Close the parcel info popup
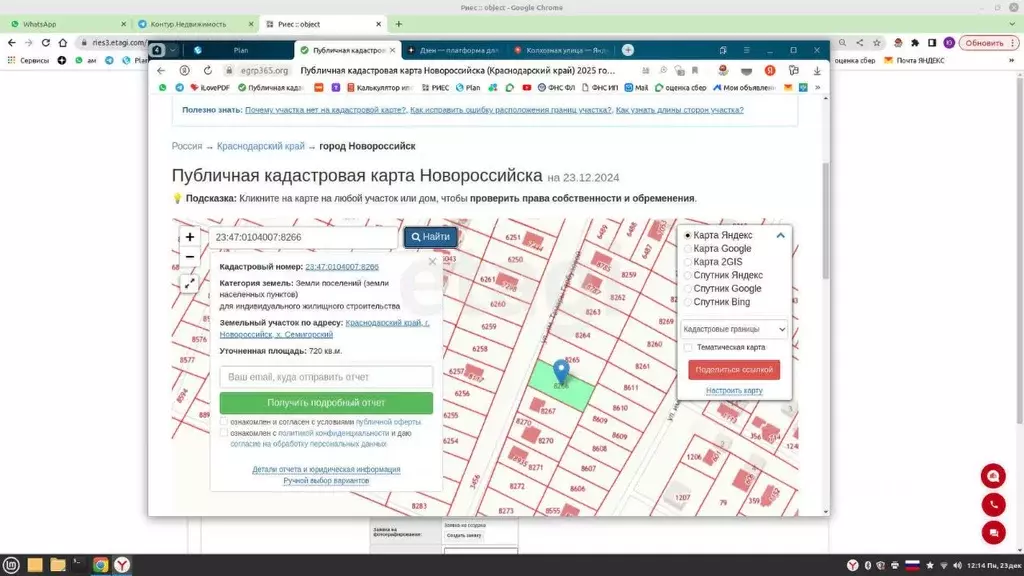Image resolution: width=1024 pixels, height=576 pixels. [x=432, y=262]
